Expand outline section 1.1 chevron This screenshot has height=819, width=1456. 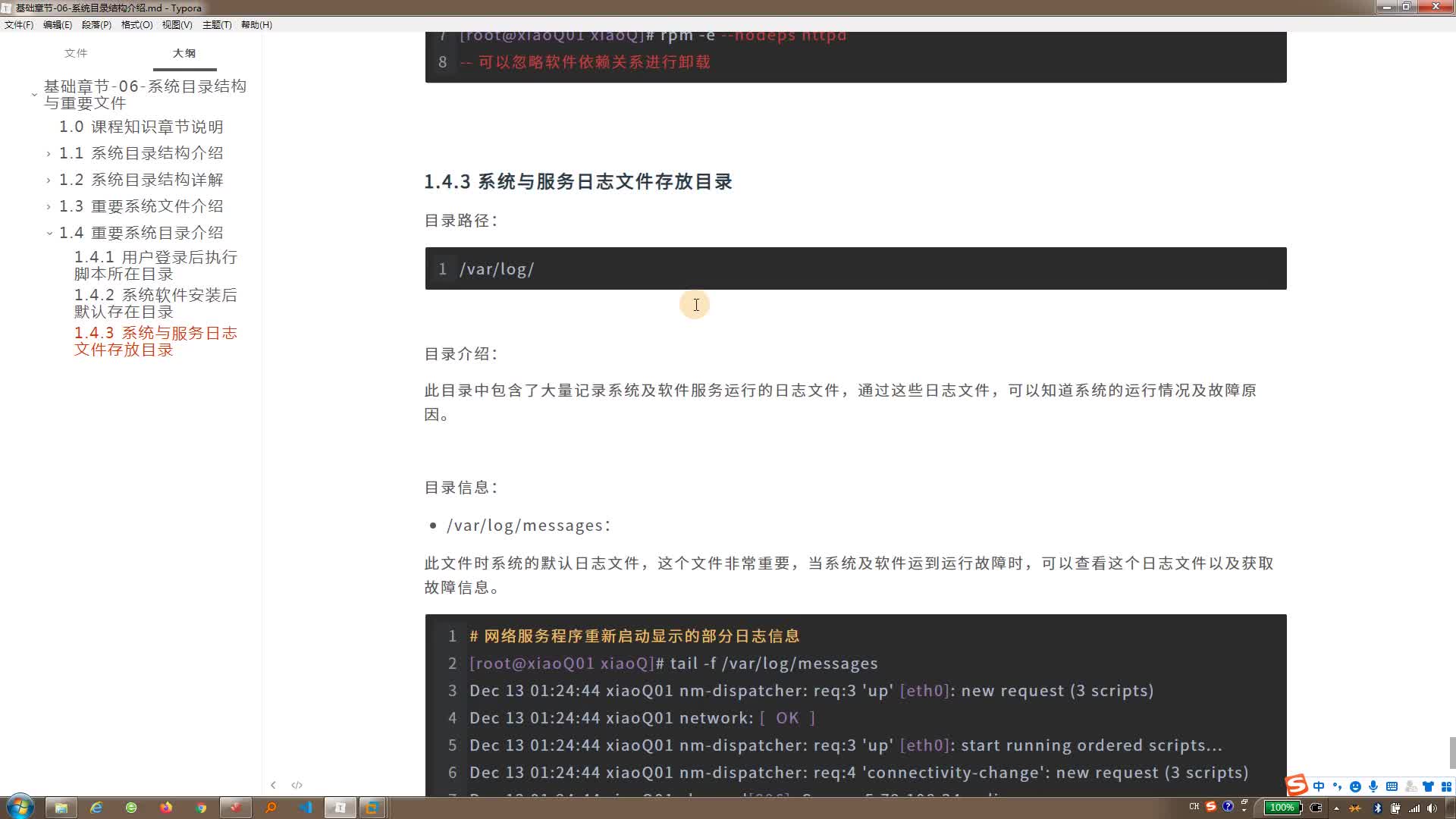[49, 154]
